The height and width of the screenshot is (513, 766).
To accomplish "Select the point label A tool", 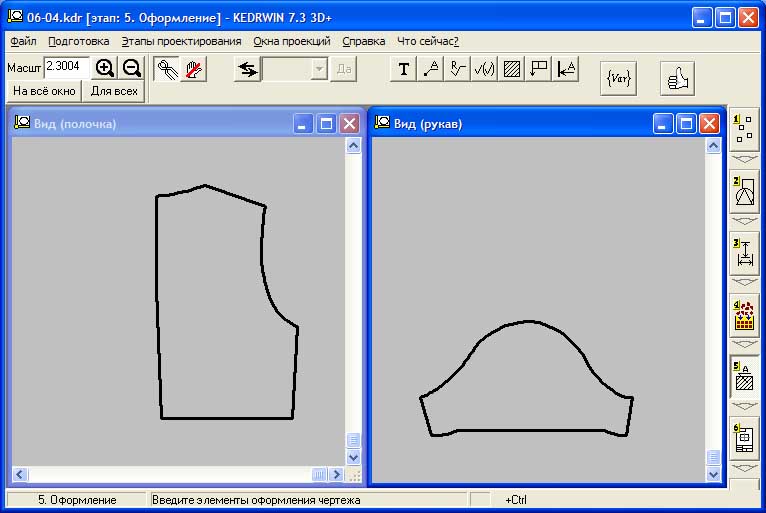I will [x=431, y=69].
